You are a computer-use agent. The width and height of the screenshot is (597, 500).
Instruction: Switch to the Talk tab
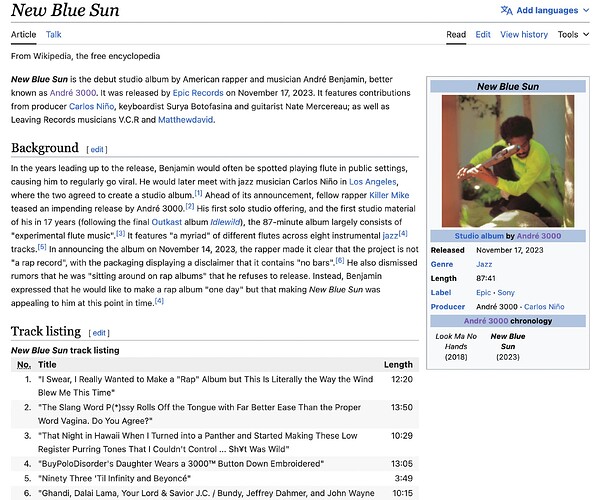pos(53,35)
